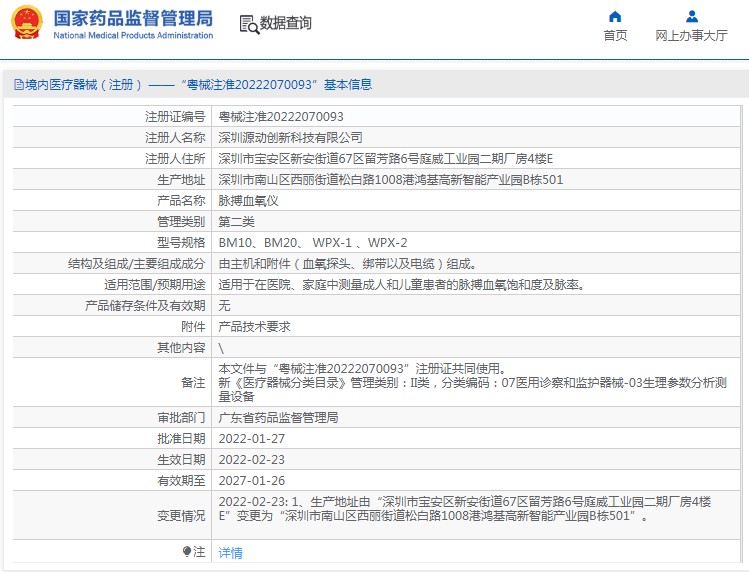Click the 注册证编号 row label
The width and height of the screenshot is (749, 572).
click(x=175, y=117)
